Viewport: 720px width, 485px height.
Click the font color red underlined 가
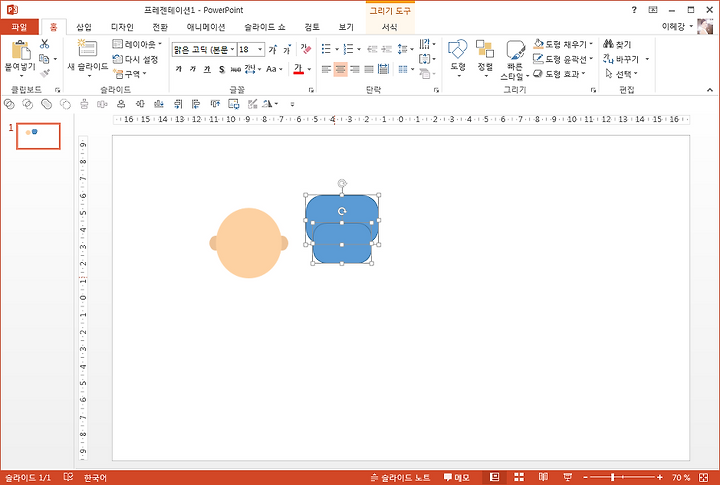point(298,69)
